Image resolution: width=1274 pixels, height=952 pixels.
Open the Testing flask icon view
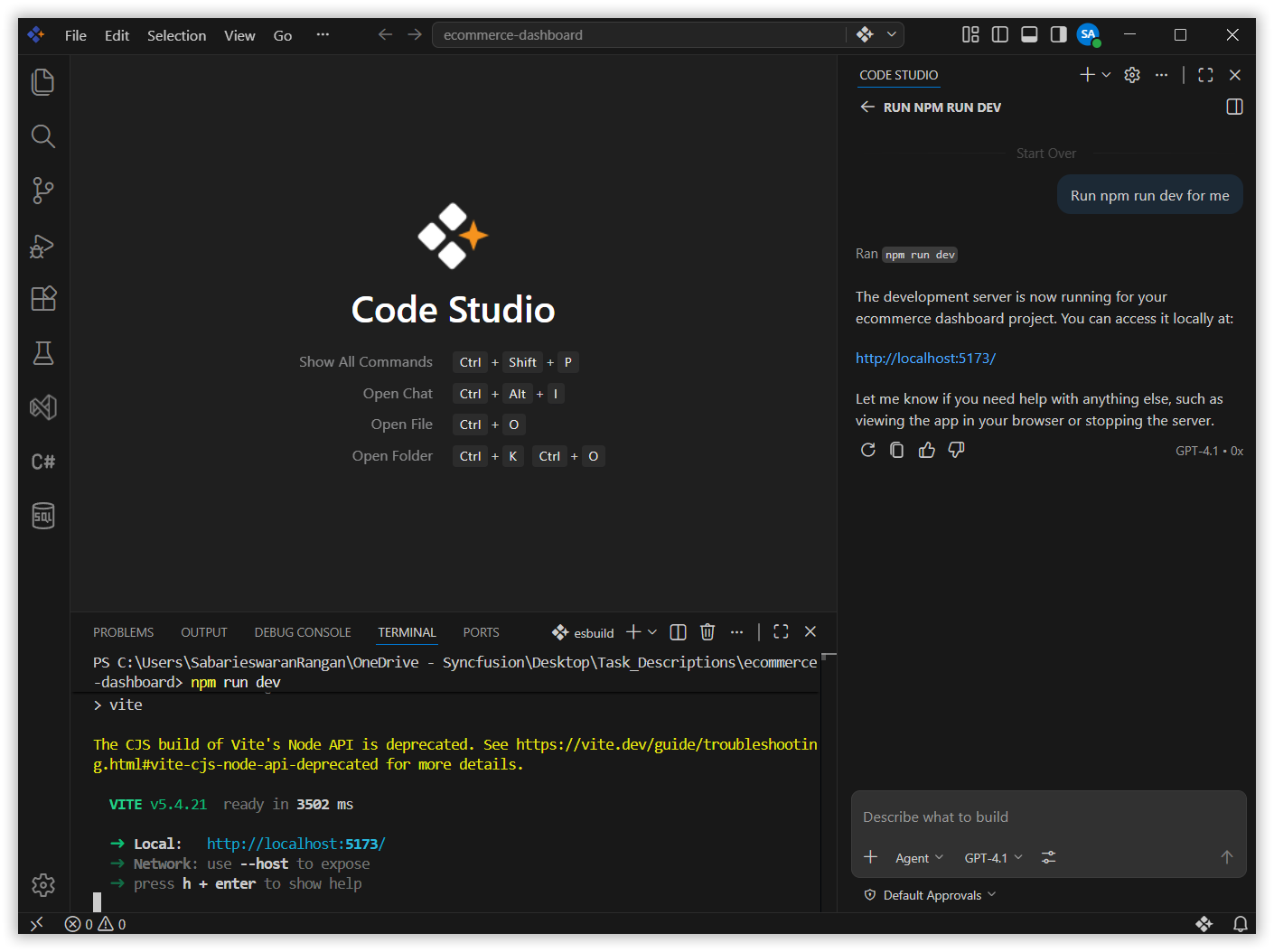coord(43,353)
